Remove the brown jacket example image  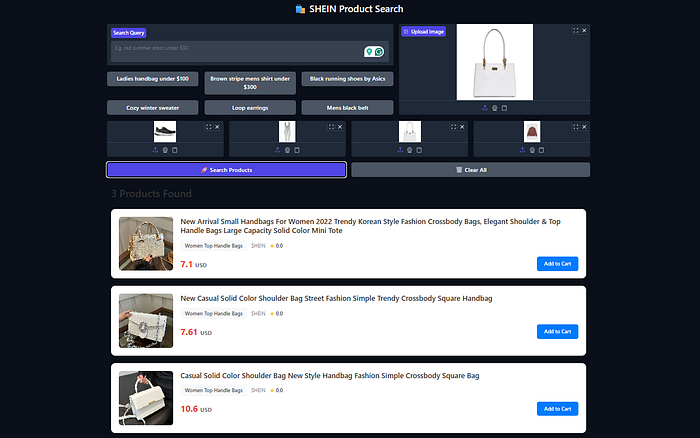click(x=584, y=127)
